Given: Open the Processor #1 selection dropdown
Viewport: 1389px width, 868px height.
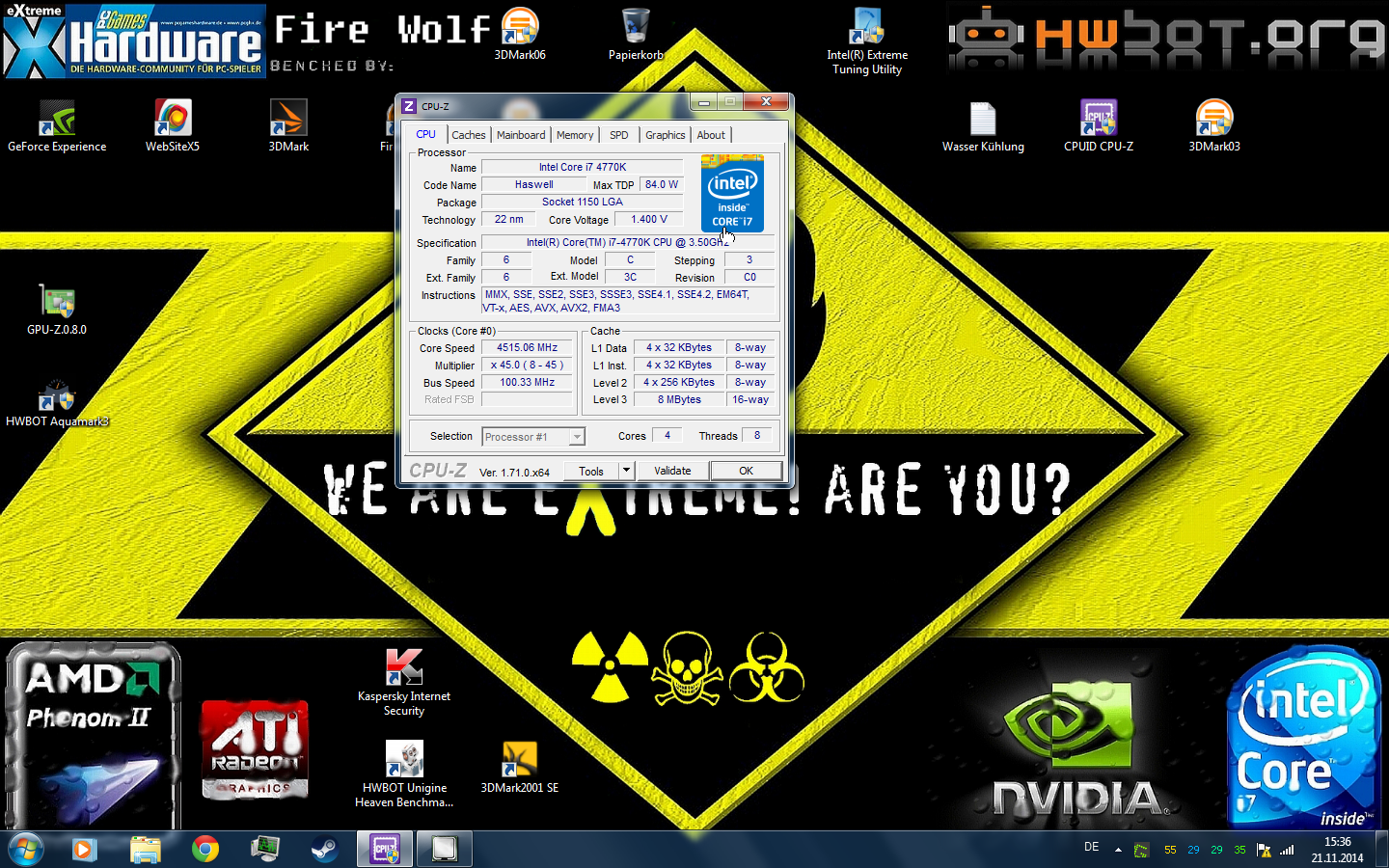Looking at the screenshot, I should click(x=533, y=437).
